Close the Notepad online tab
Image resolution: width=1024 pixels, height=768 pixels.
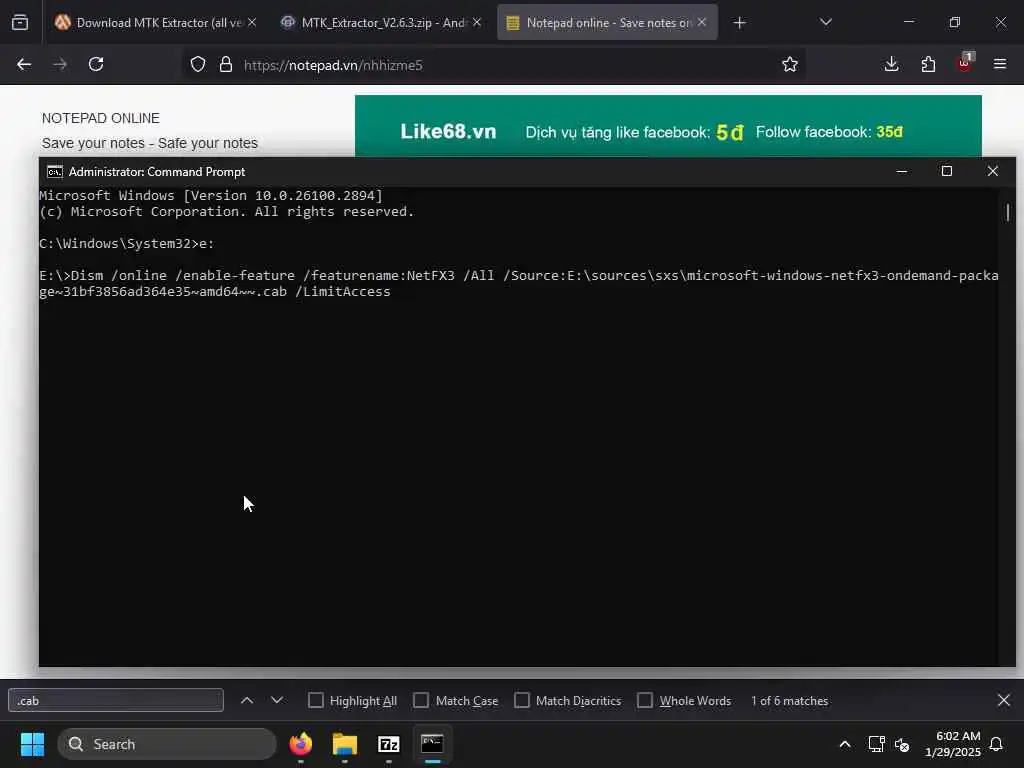coord(702,22)
